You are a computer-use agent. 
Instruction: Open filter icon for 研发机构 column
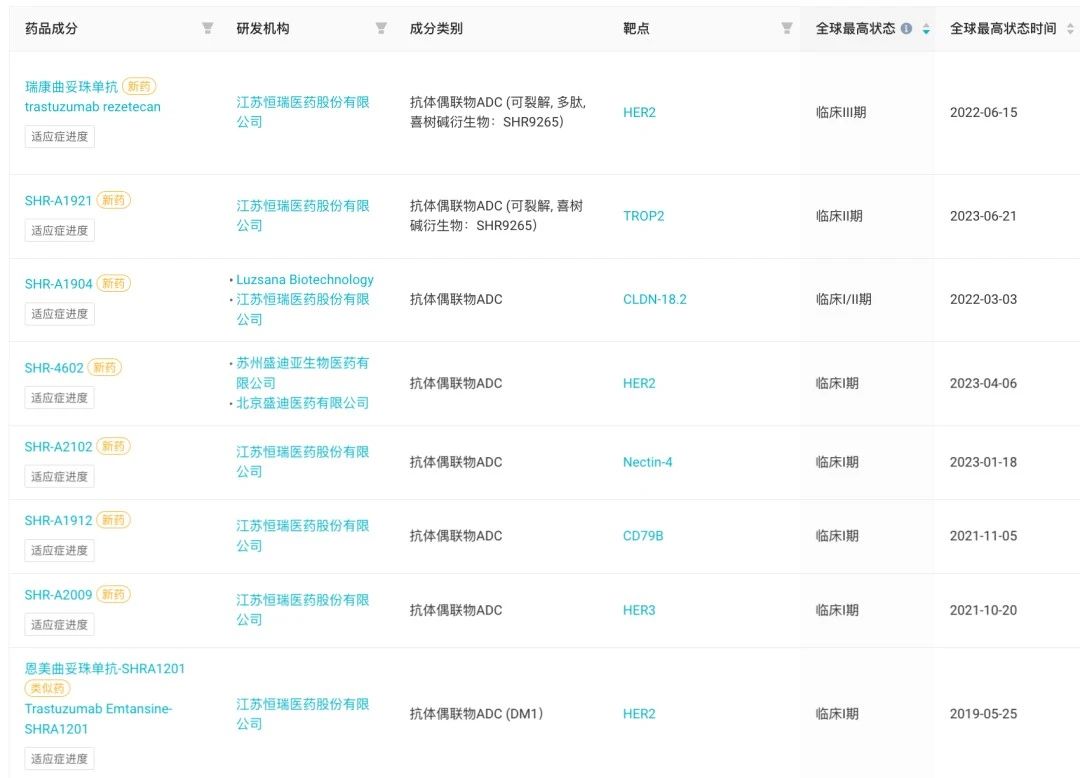(x=381, y=28)
